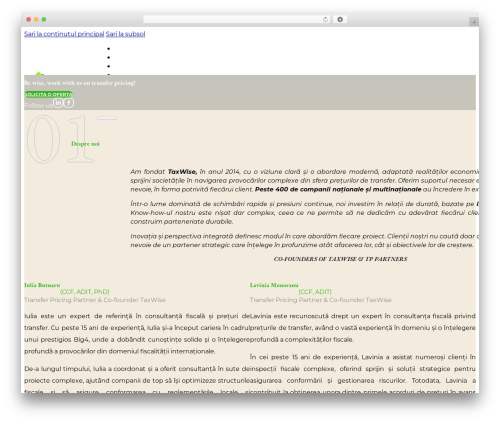Click the reload icon in the address bar
Image resolution: width=500 pixels, height=423 pixels.
[325, 20]
